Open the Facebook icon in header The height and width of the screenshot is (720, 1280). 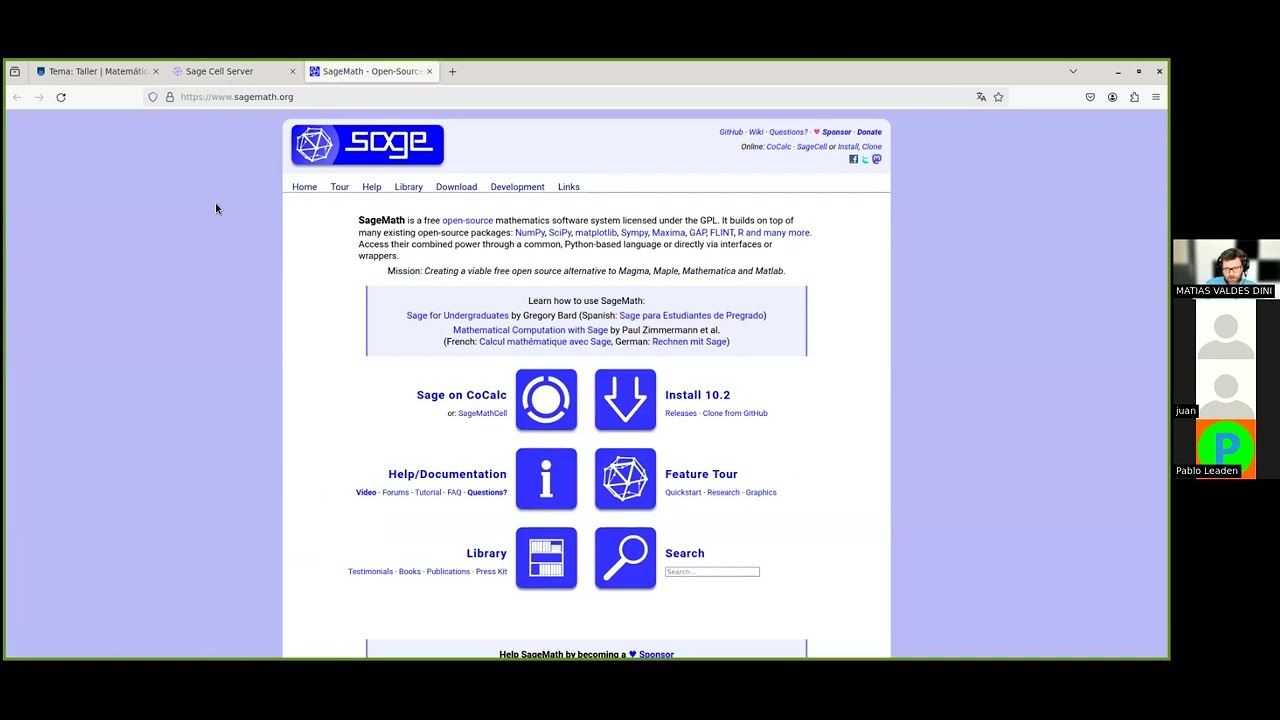click(853, 159)
